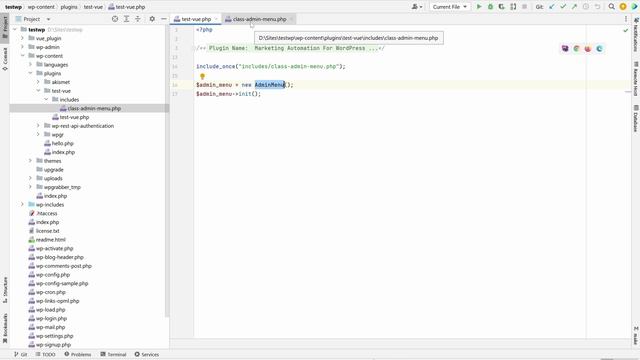Open the TODO tool window tab
The width and height of the screenshot is (640, 360).
click(x=45, y=354)
